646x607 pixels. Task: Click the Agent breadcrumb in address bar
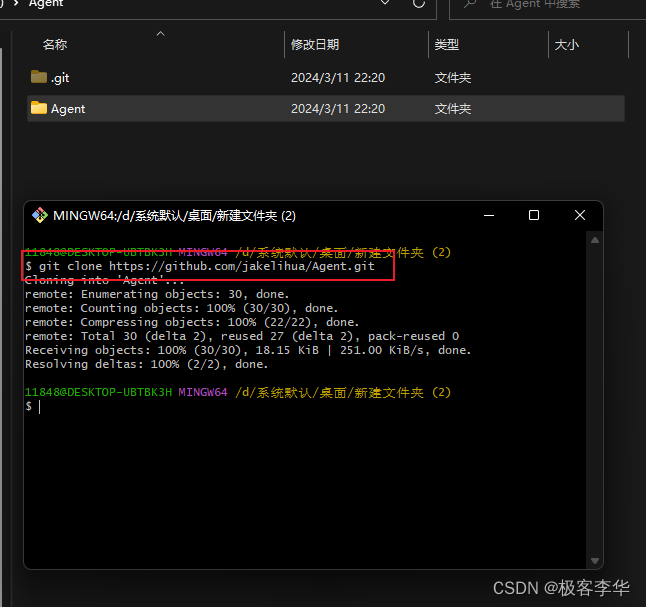[x=46, y=3]
